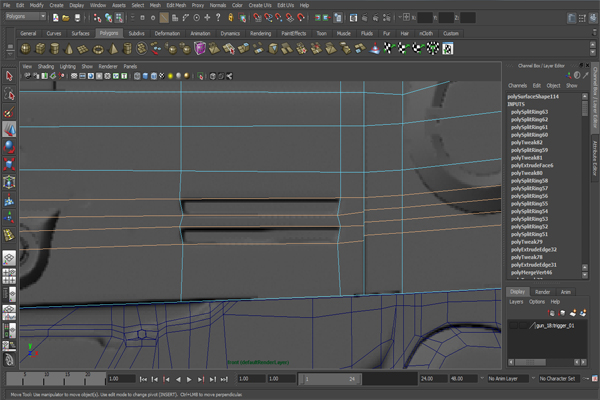Screen dimensions: 600x400
Task: Toggle viewport wireframe display icon
Action: coord(137,76)
